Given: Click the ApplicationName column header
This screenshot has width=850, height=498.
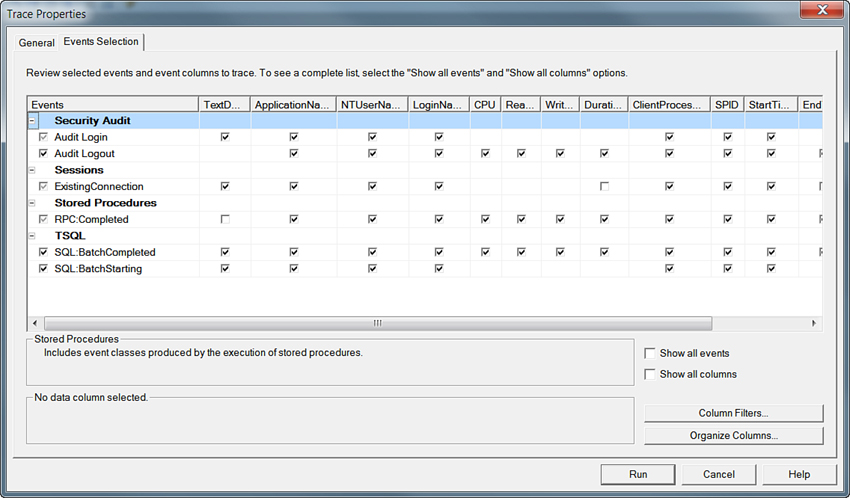Looking at the screenshot, I should (292, 104).
